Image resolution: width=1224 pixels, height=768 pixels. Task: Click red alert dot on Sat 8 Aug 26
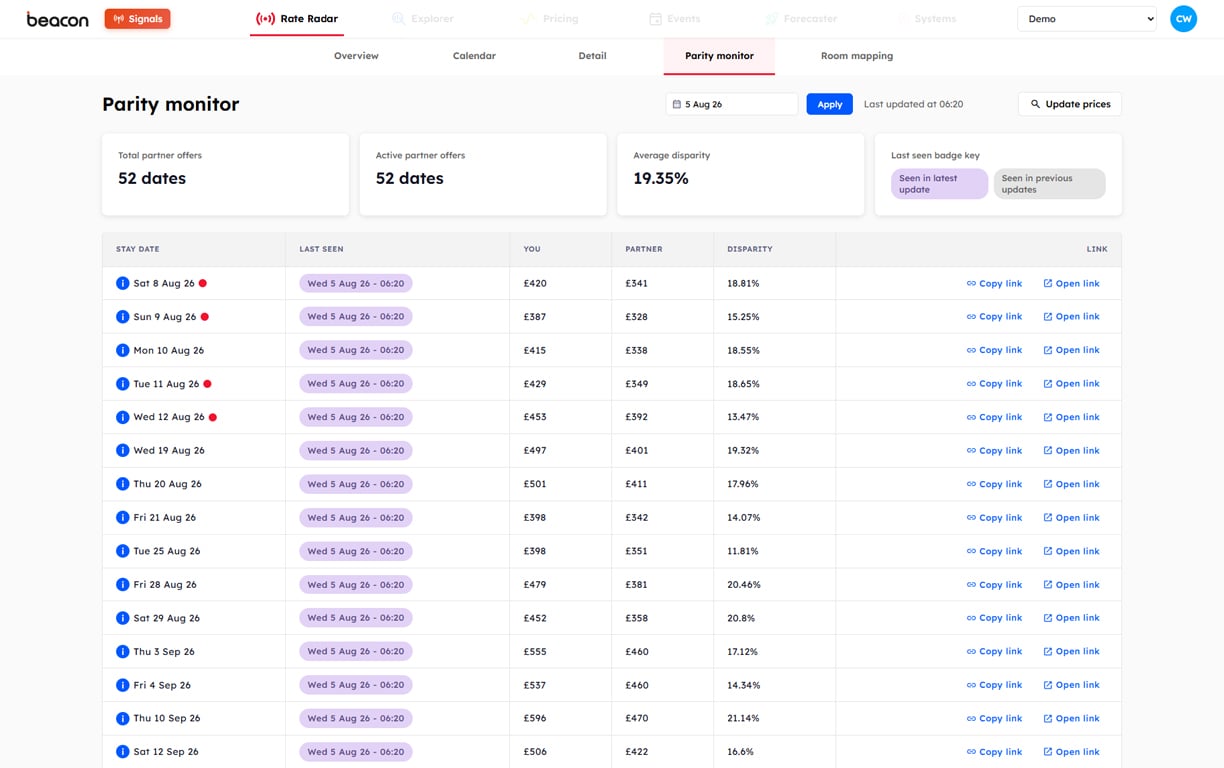[x=203, y=283]
